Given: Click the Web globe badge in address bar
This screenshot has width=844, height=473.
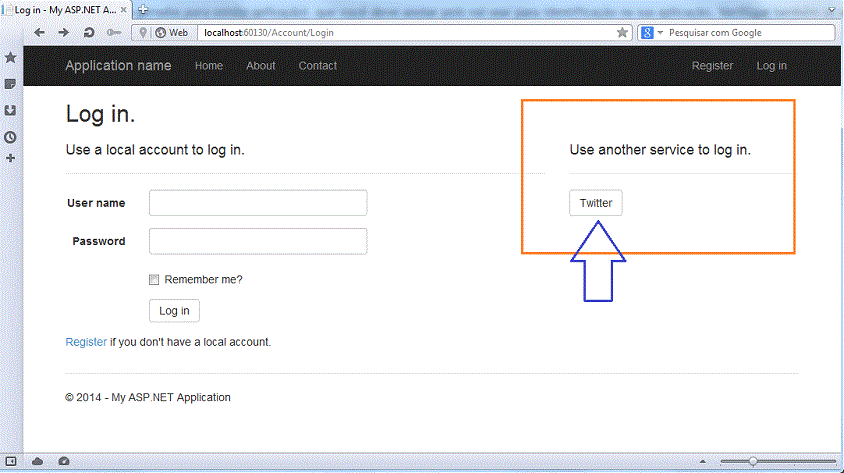Looking at the screenshot, I should (172, 33).
